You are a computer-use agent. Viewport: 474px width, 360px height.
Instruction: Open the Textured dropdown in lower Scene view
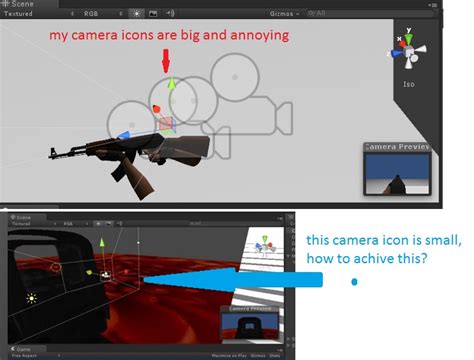33,224
